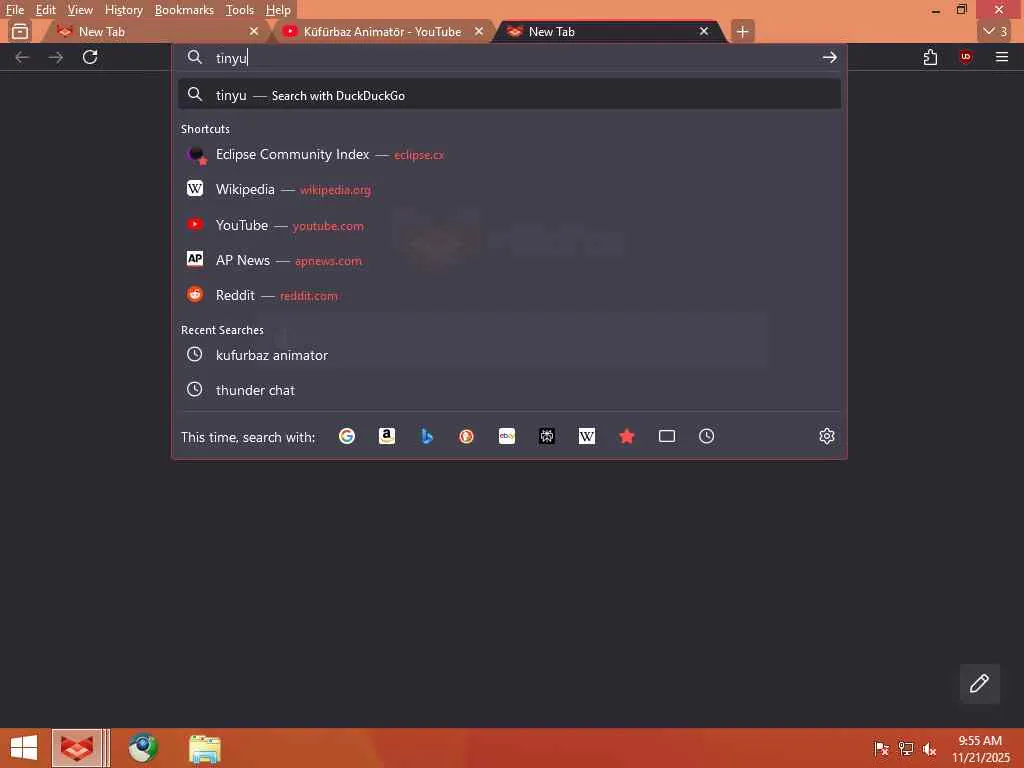Open the workspaces icon left of tabs
1024x768 pixels.
tap(20, 31)
